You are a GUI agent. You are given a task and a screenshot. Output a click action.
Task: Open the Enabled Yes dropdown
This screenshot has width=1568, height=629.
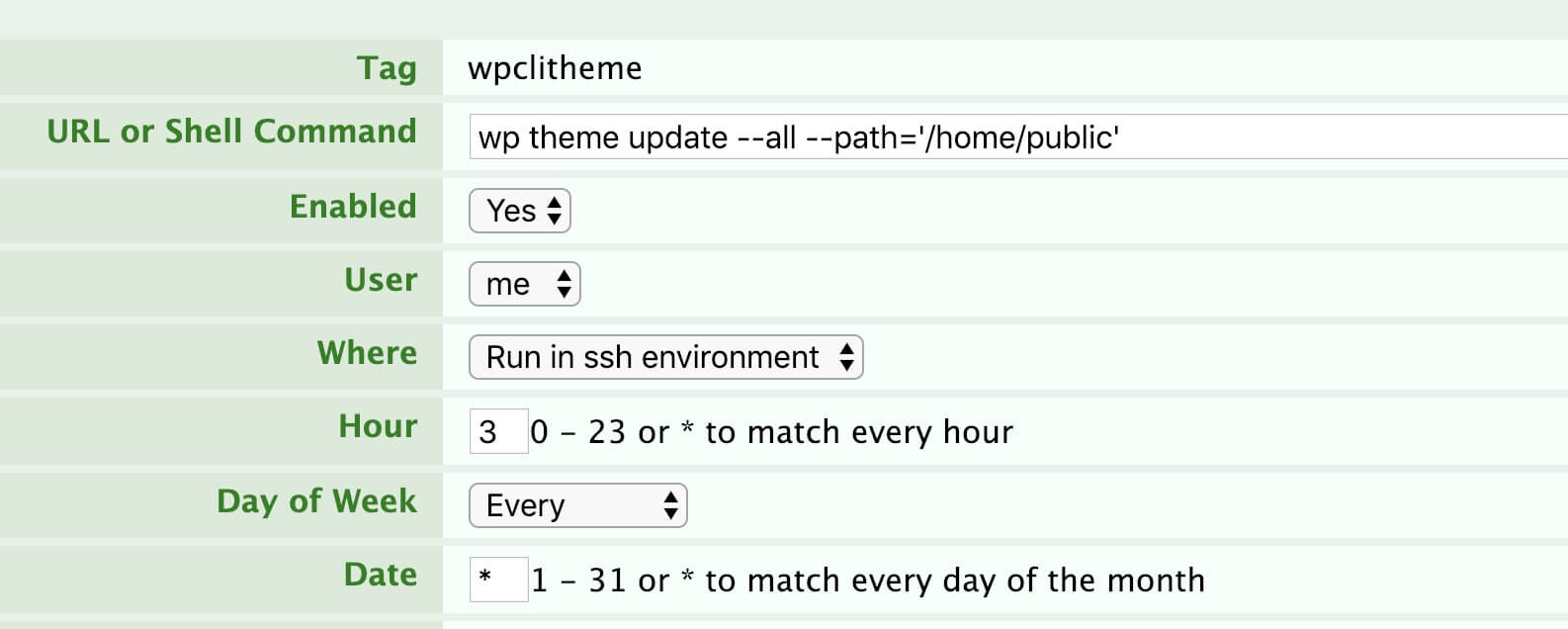point(520,211)
